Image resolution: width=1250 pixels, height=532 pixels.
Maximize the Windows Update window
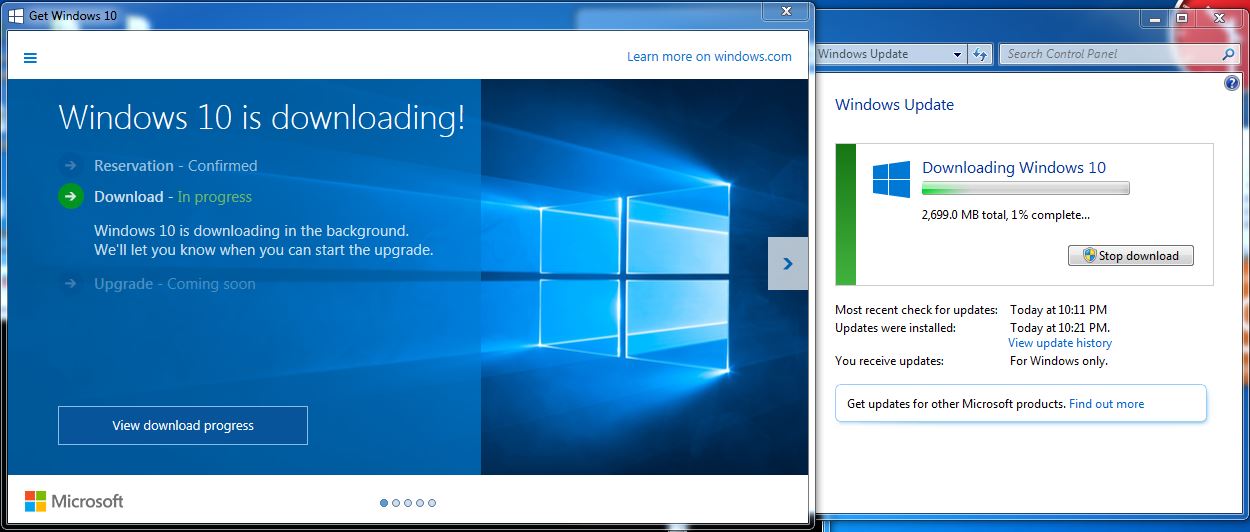click(1182, 18)
